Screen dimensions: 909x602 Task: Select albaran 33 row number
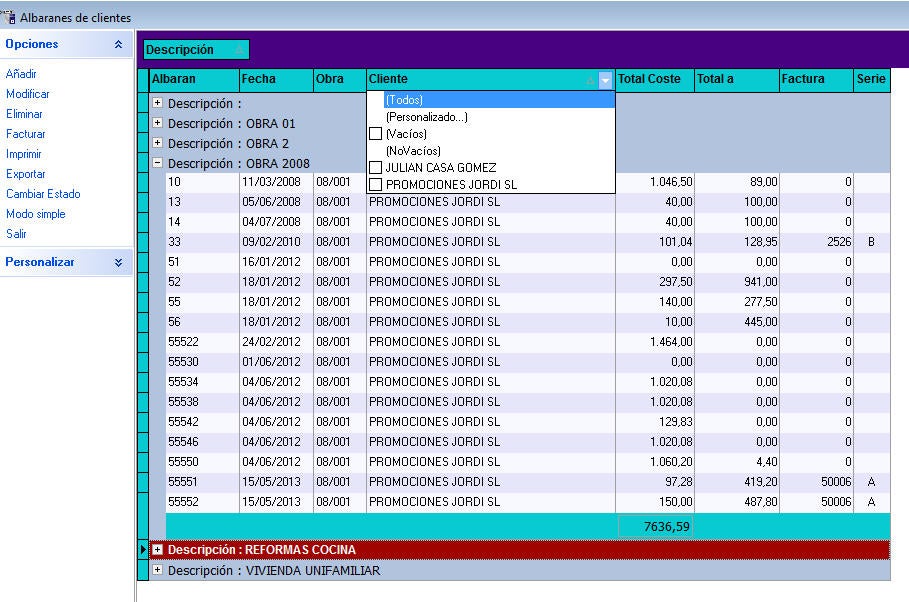click(202, 242)
